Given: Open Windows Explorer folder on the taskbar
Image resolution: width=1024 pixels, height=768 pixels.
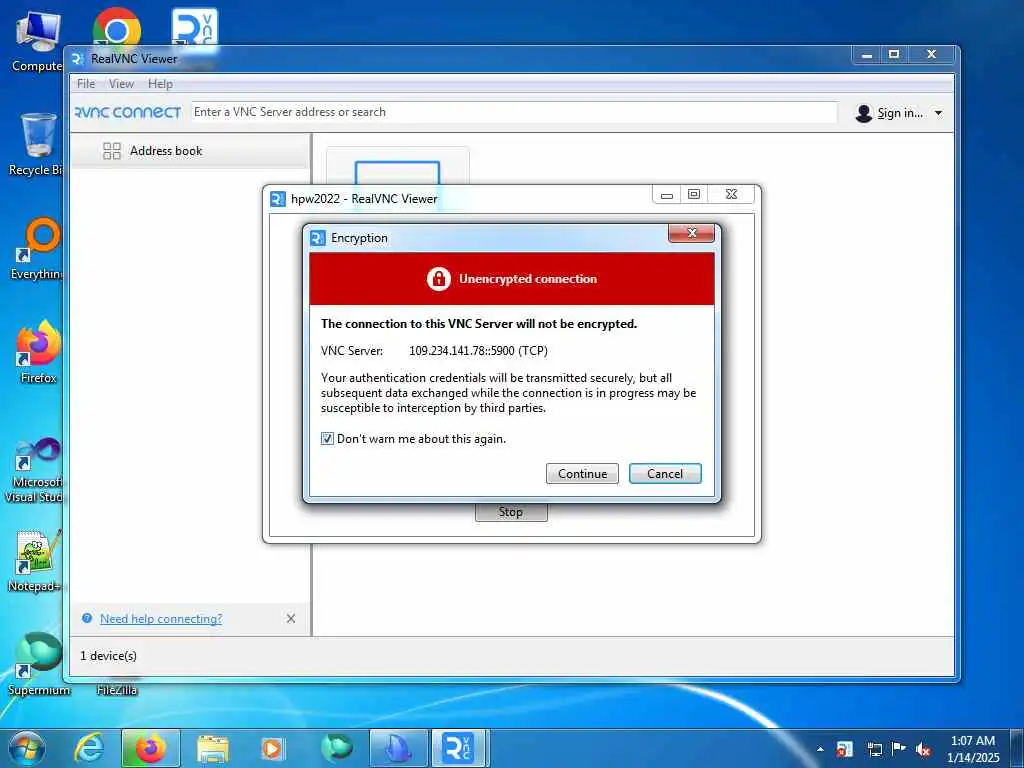Looking at the screenshot, I should (213, 750).
